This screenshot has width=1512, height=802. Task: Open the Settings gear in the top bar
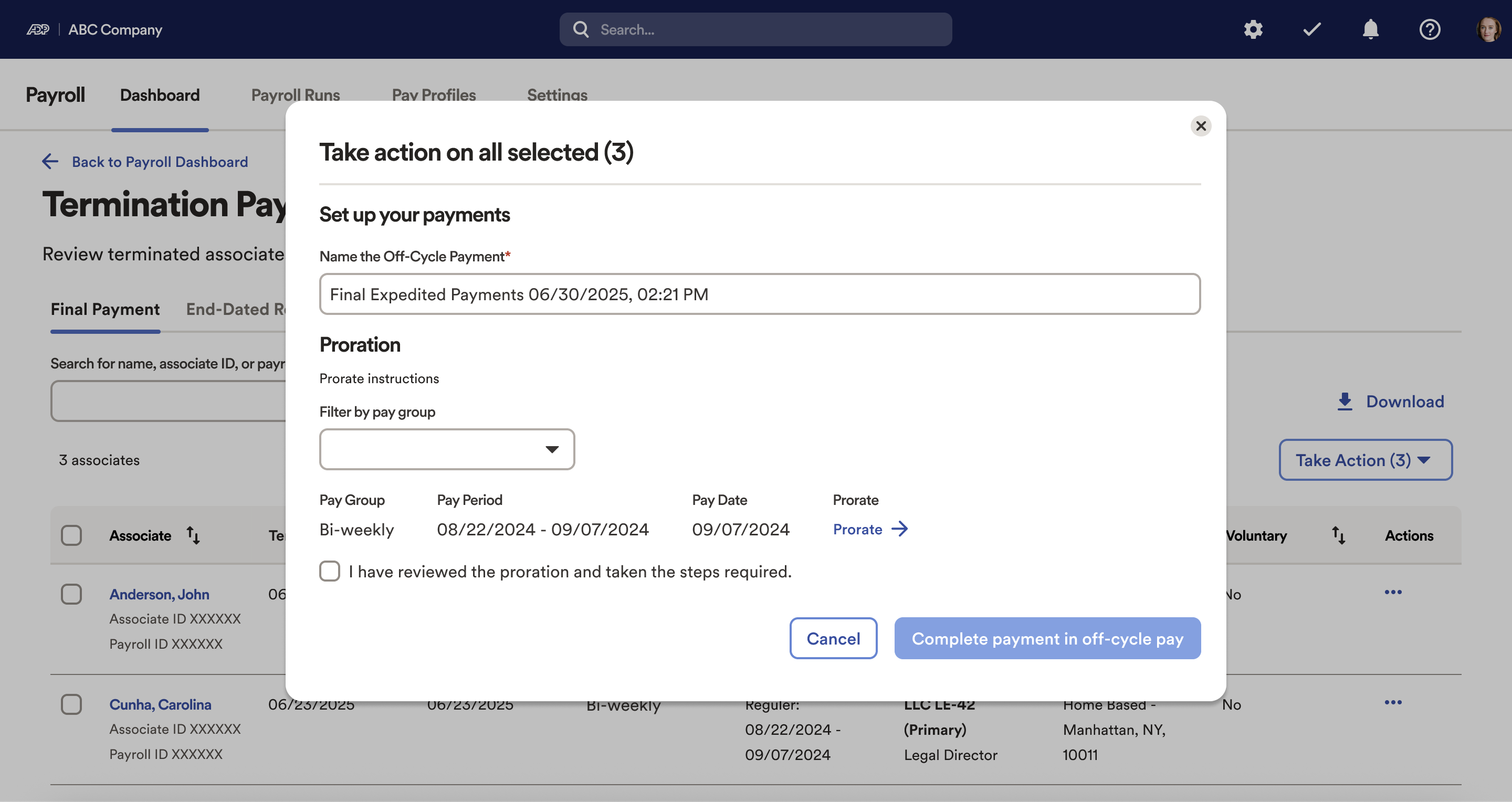(x=1253, y=29)
